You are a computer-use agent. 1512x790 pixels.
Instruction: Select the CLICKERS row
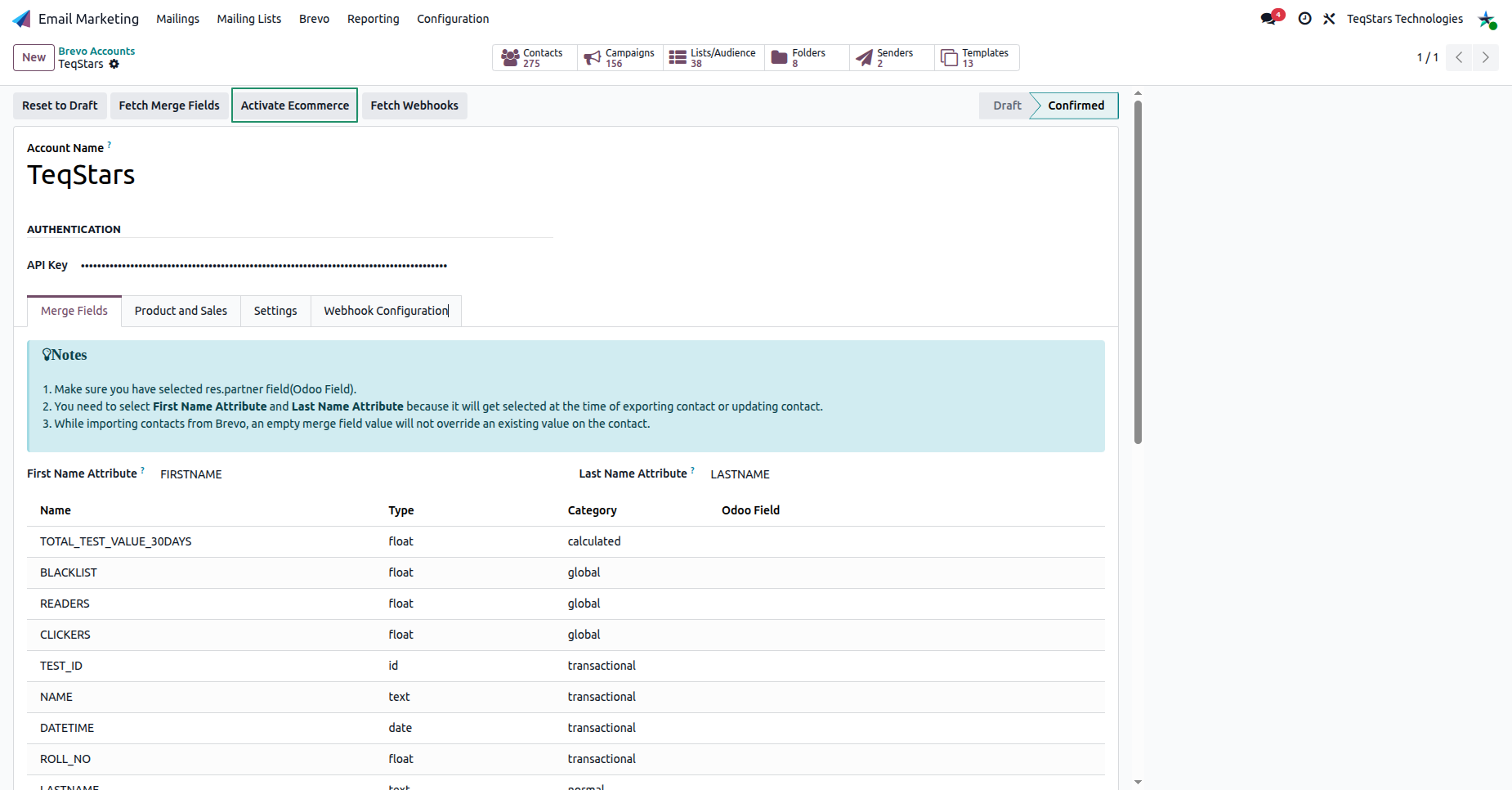tap(566, 635)
